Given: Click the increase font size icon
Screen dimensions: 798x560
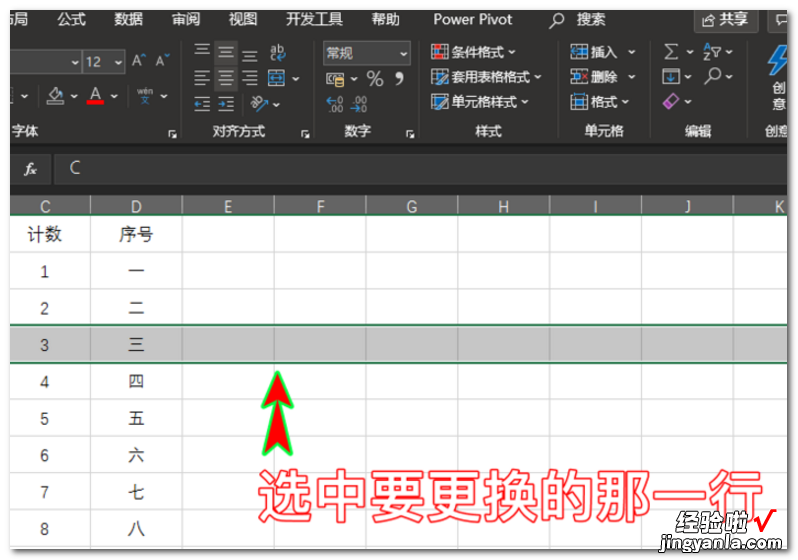Looking at the screenshot, I should point(138,61).
